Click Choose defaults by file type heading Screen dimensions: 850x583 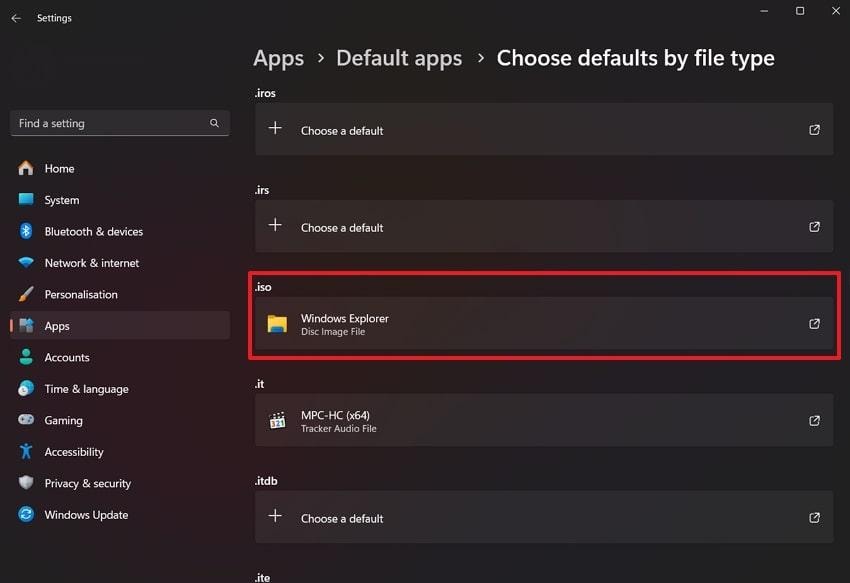[635, 59]
